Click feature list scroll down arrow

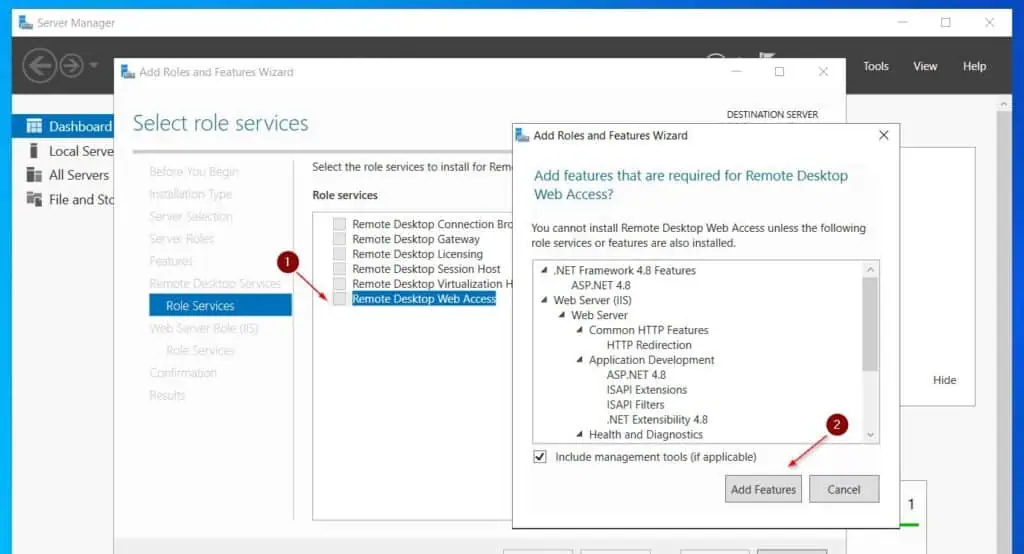click(x=870, y=435)
